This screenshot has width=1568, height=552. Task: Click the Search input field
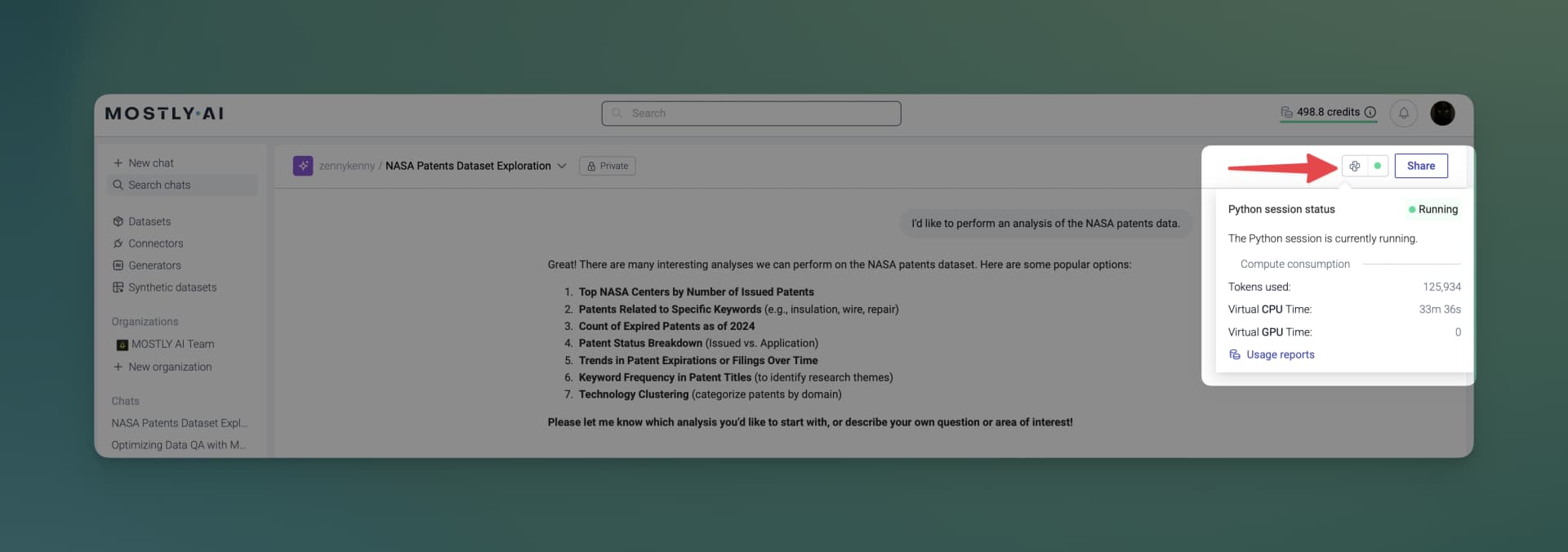(751, 114)
